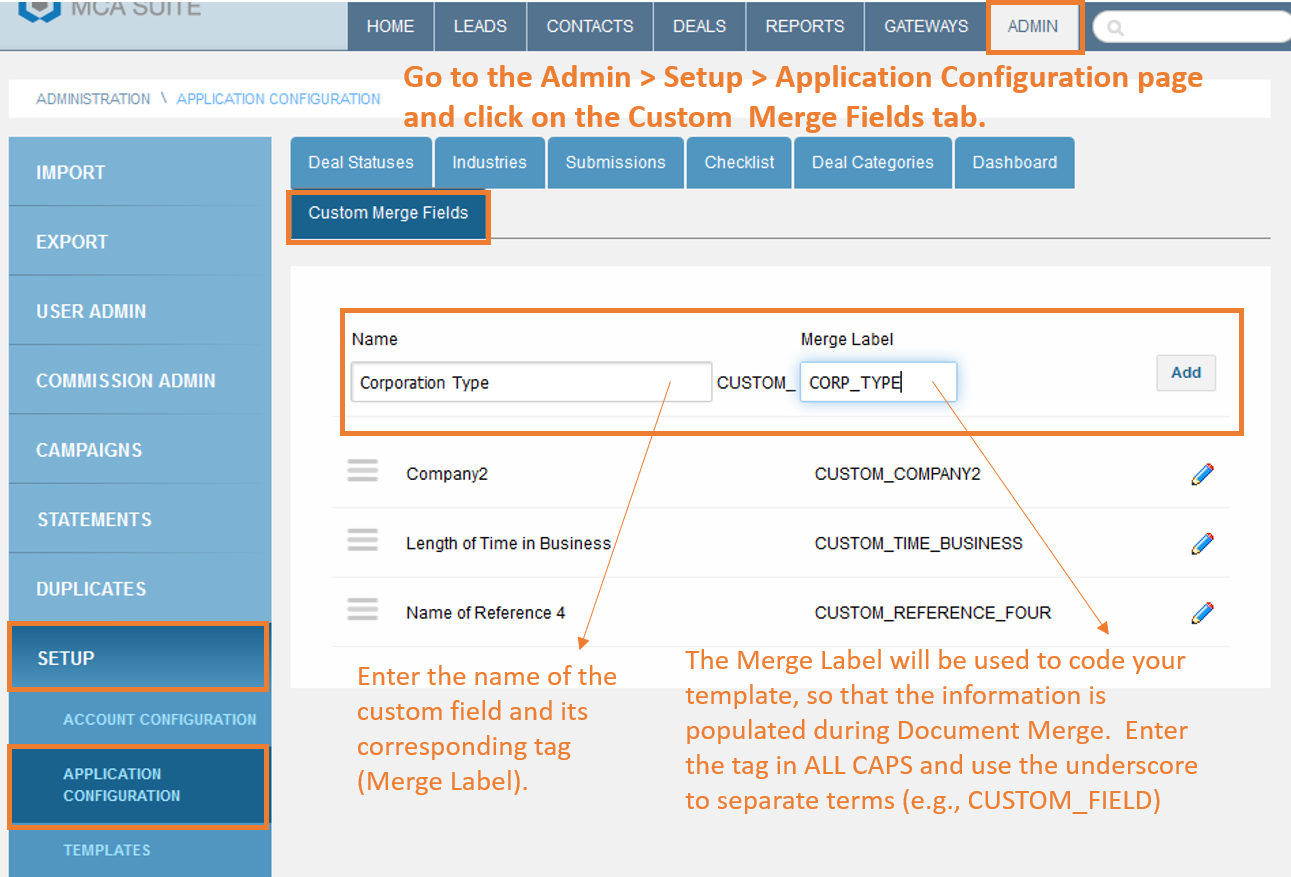Click the Add button
The image size is (1291, 877).
coord(1186,372)
